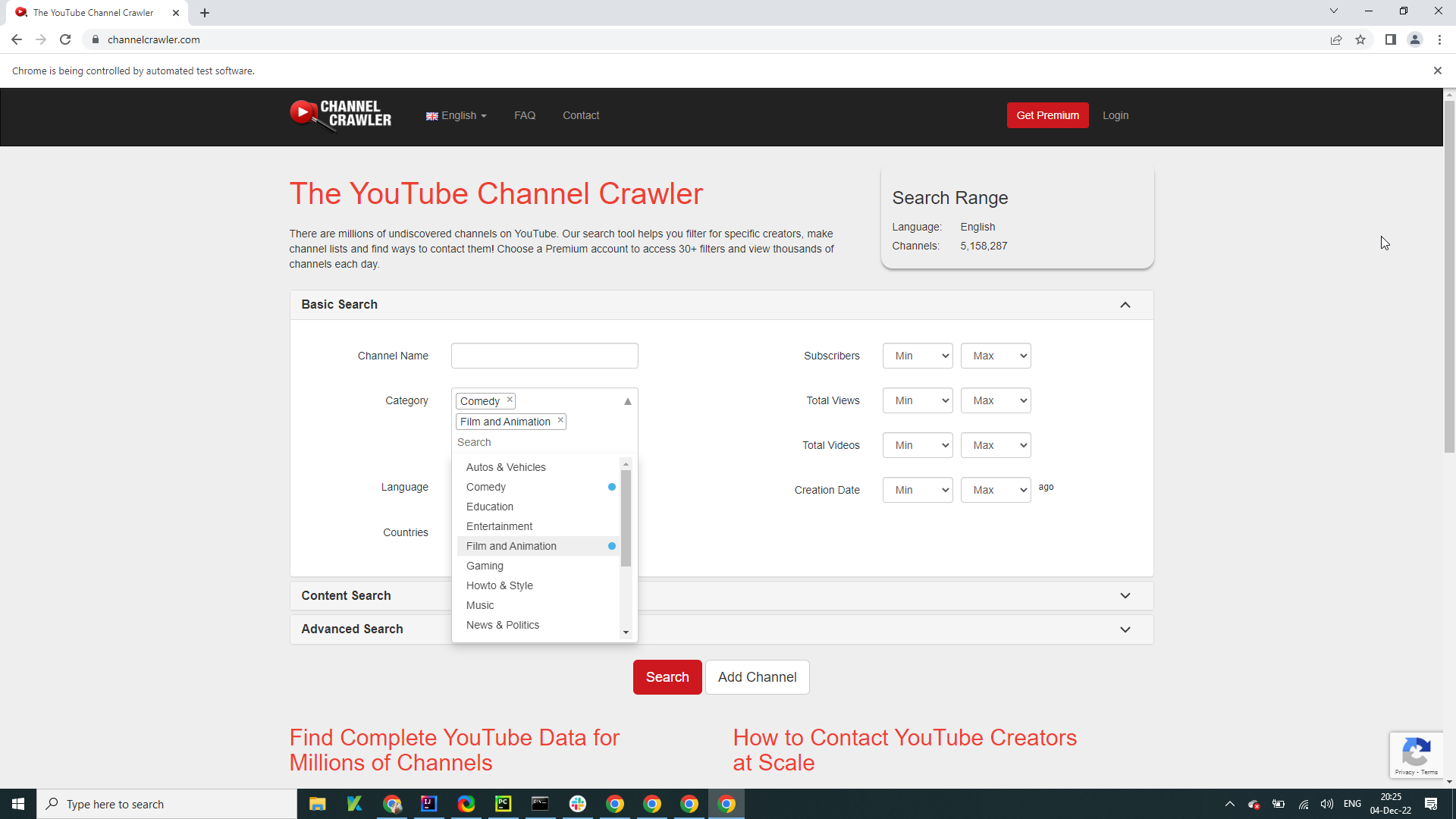This screenshot has height=819, width=1456.
Task: Open the tab search chevron
Action: point(1334,11)
